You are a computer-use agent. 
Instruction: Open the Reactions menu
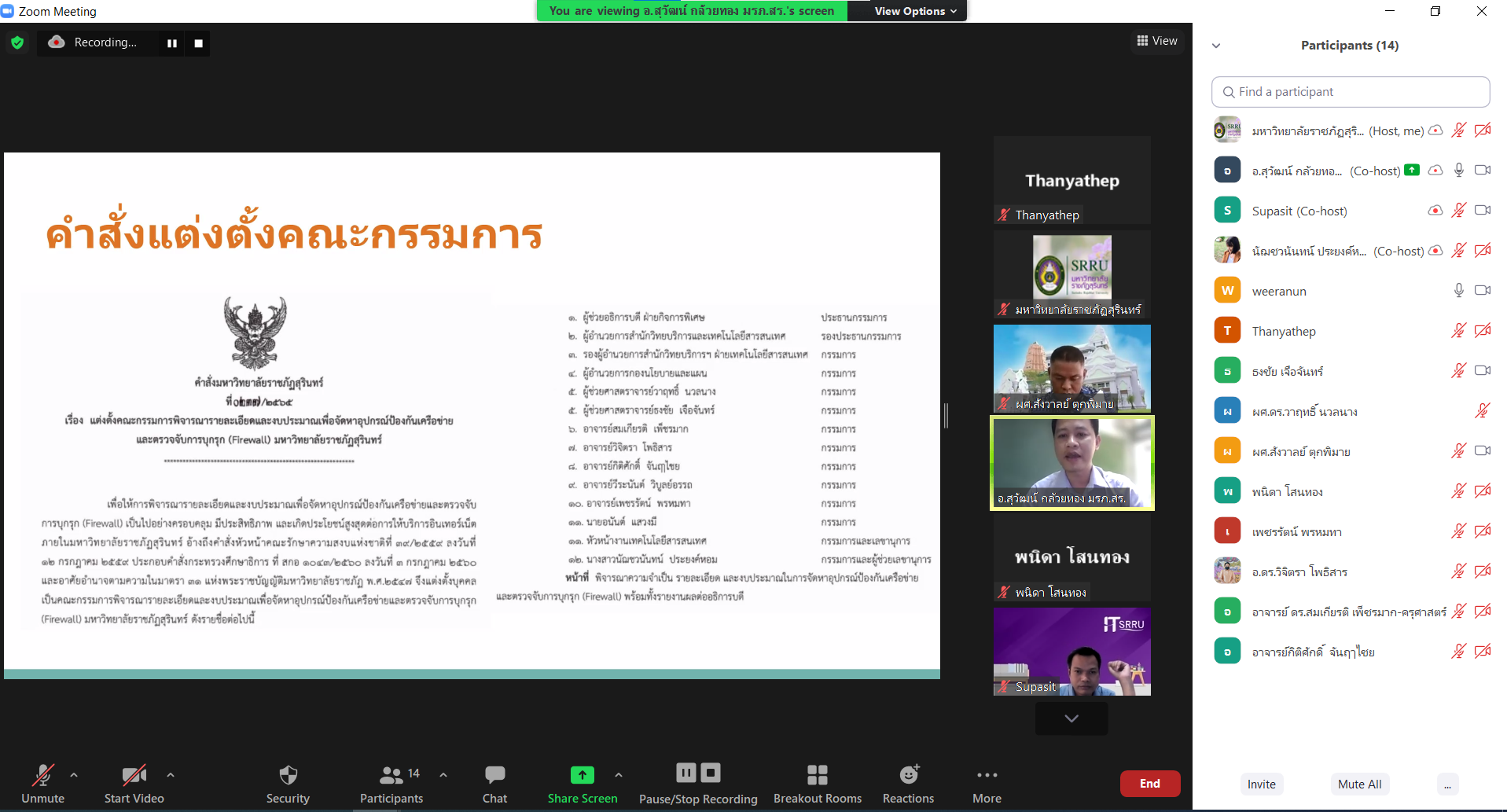[908, 784]
